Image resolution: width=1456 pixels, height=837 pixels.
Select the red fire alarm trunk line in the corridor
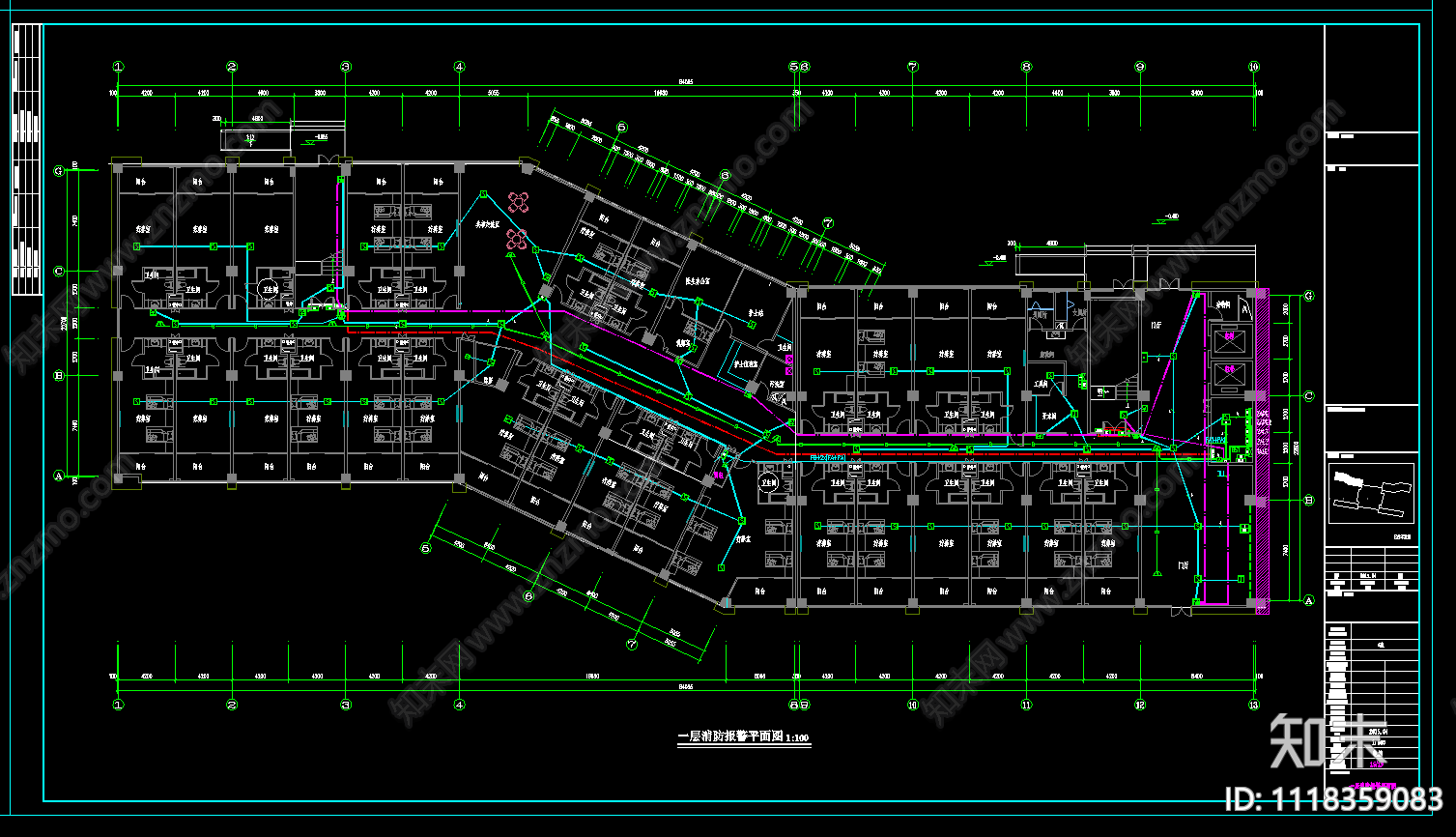pyautogui.click(x=638, y=391)
